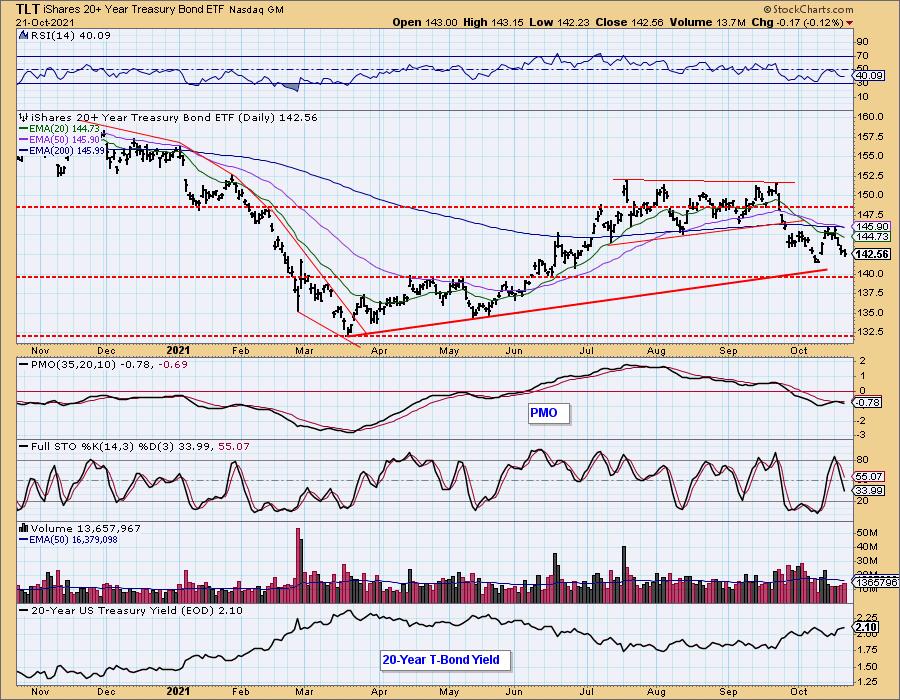
Task: Click the iShares 20+ Year Treasury Bond ETF (Daily) label
Action: point(168,118)
